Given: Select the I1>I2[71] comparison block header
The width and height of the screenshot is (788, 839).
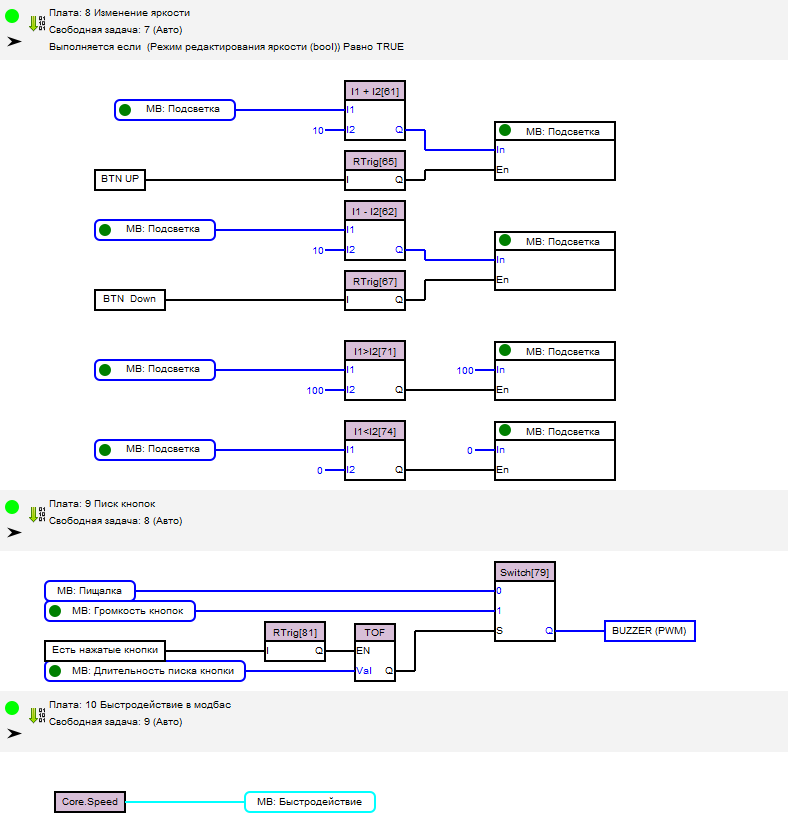Looking at the screenshot, I should [x=375, y=352].
